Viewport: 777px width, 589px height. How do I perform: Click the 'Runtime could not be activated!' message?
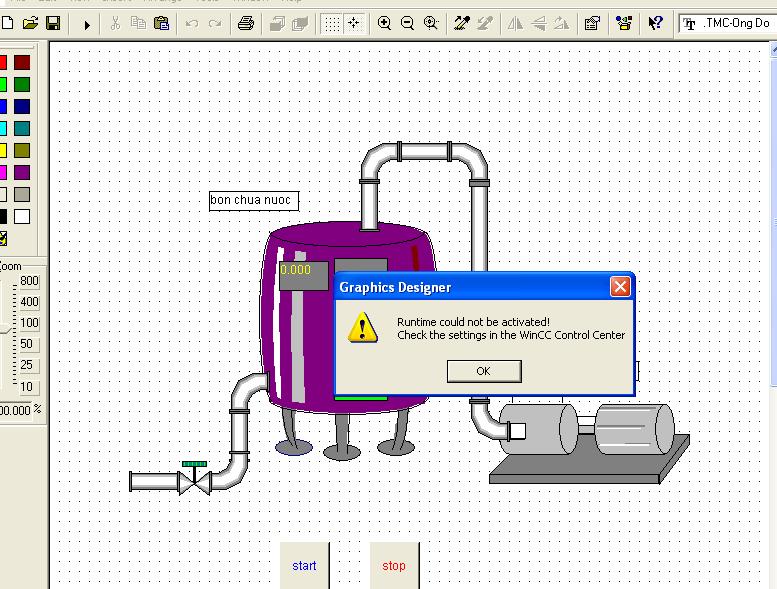tap(473, 322)
